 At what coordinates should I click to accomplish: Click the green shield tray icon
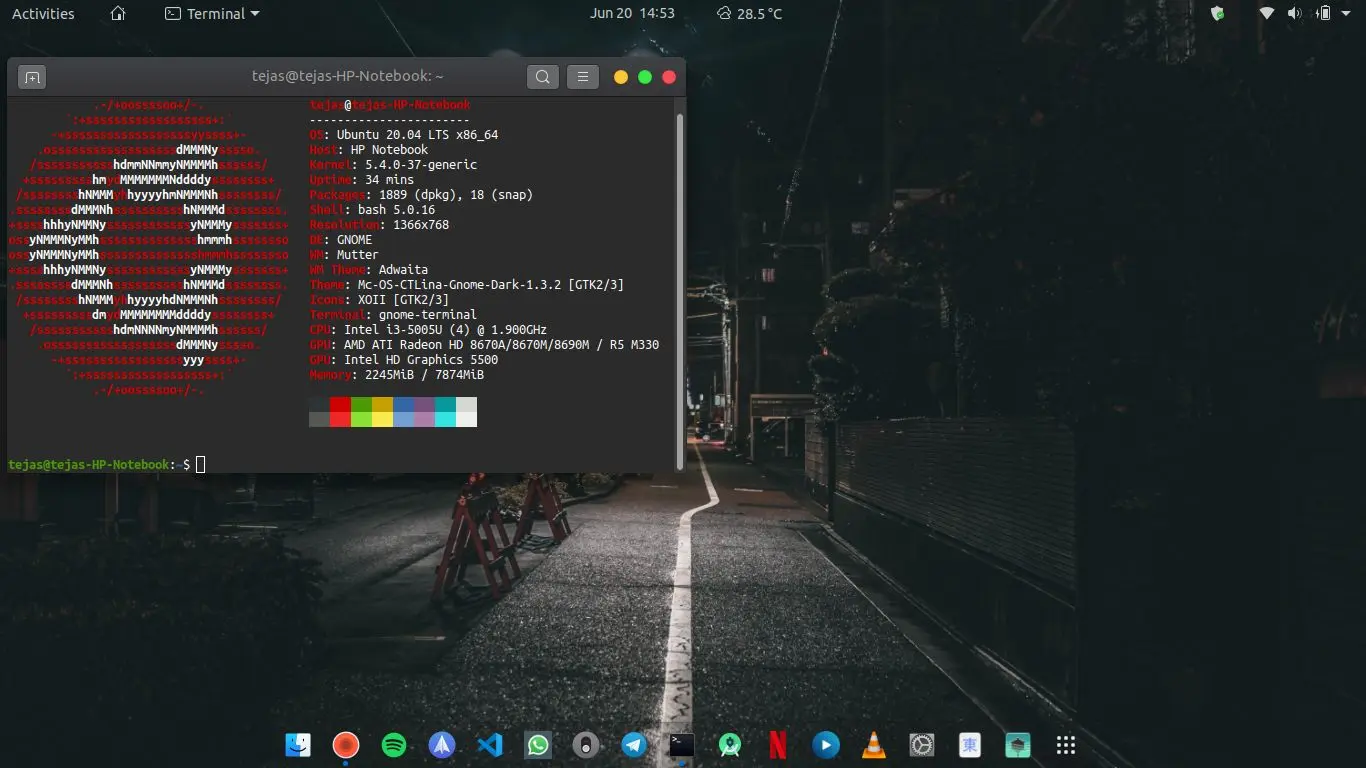(1217, 14)
